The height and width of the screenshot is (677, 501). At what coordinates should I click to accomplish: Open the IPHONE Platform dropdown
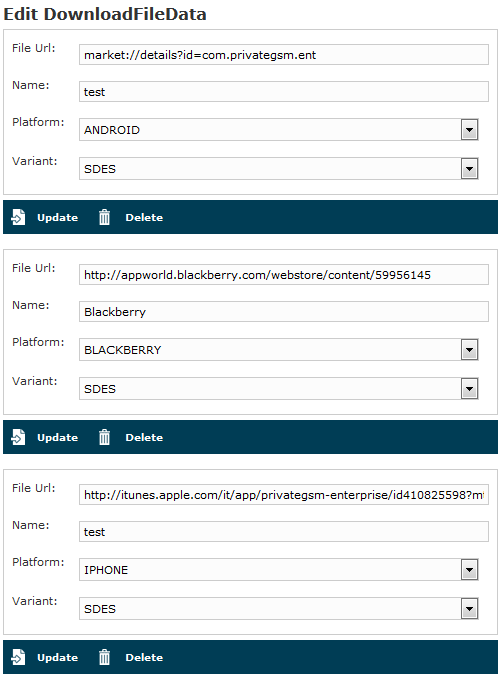pos(469,569)
